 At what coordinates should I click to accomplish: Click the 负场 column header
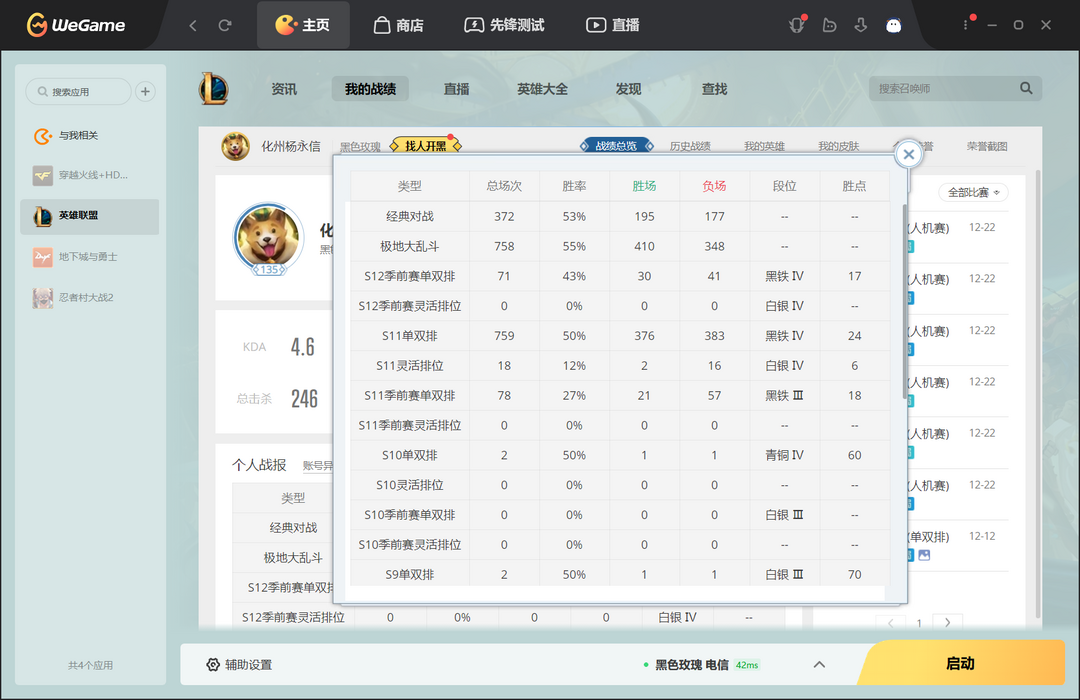coord(714,186)
